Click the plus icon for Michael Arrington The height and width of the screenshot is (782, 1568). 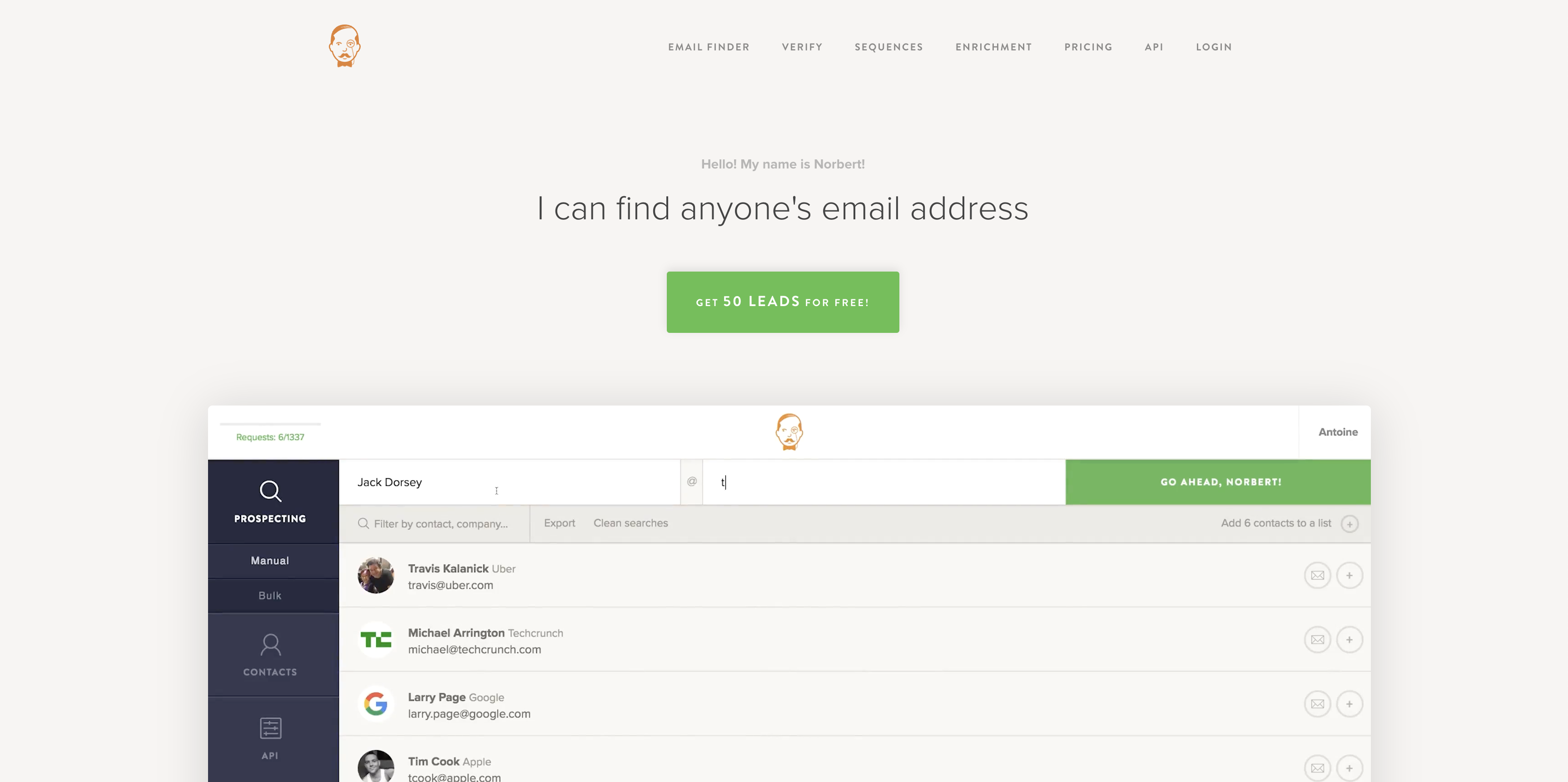pos(1349,639)
